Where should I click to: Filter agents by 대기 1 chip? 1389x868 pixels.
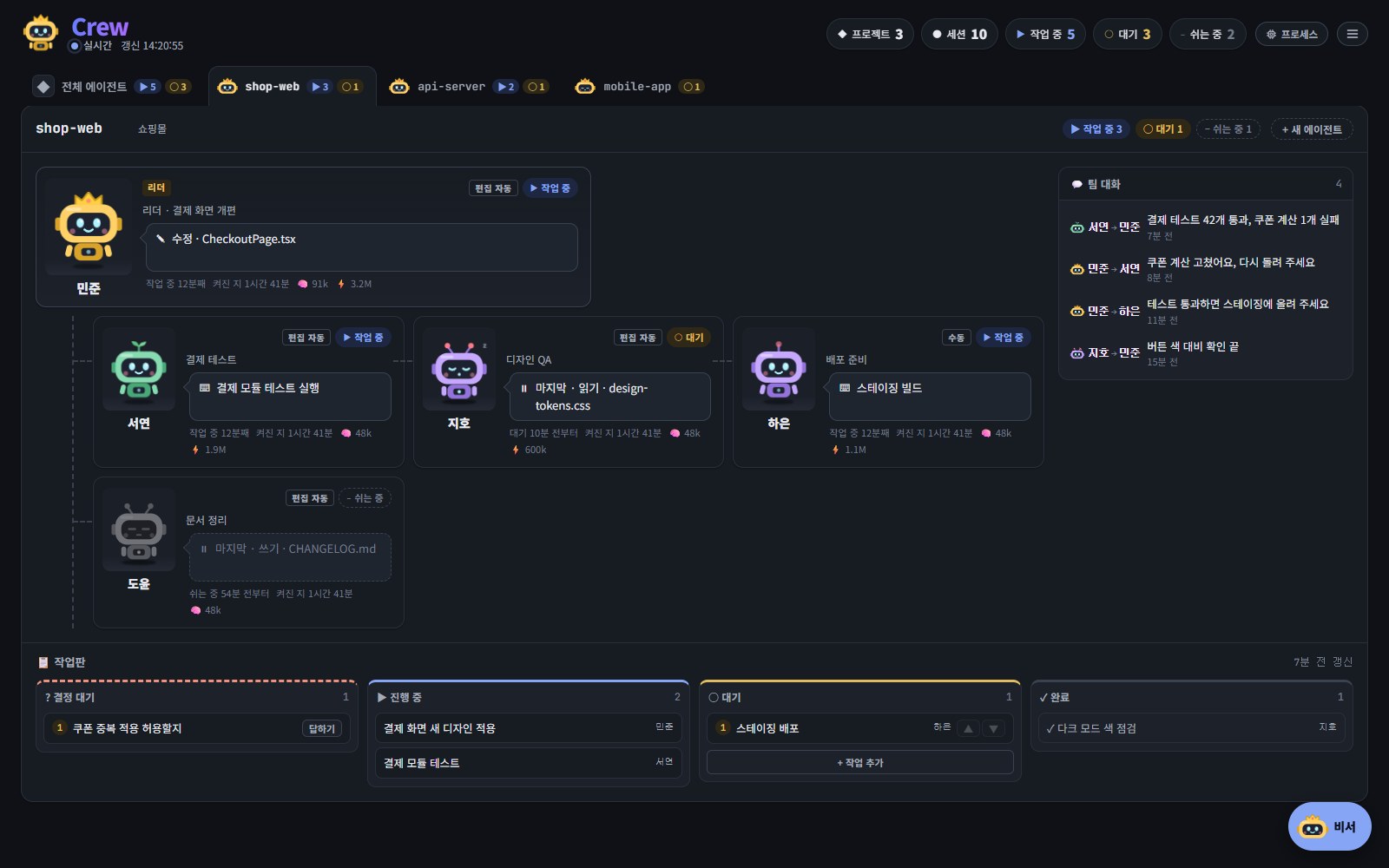1163,129
